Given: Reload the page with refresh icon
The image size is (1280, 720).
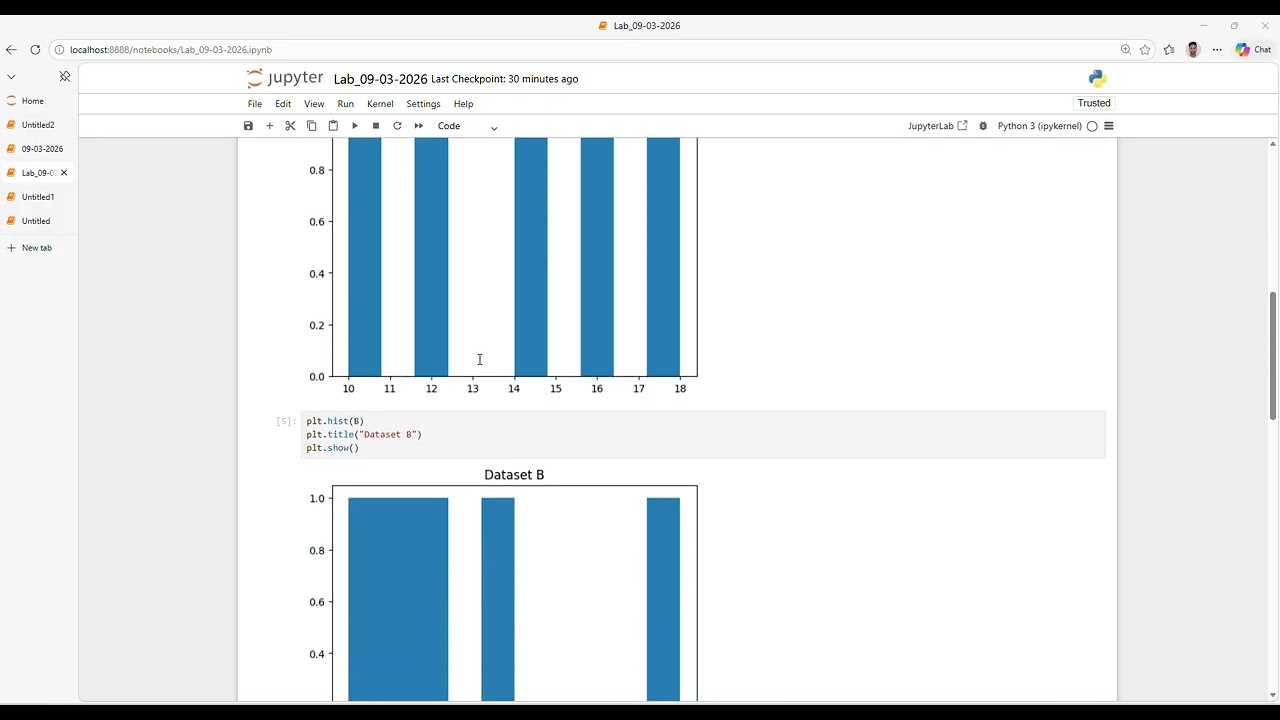Looking at the screenshot, I should [35, 50].
